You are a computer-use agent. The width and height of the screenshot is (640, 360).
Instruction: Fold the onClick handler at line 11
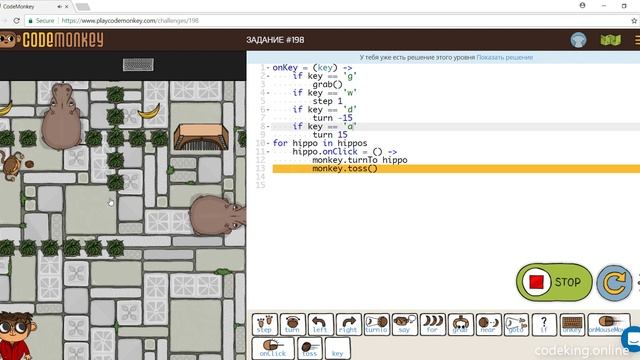click(x=268, y=152)
